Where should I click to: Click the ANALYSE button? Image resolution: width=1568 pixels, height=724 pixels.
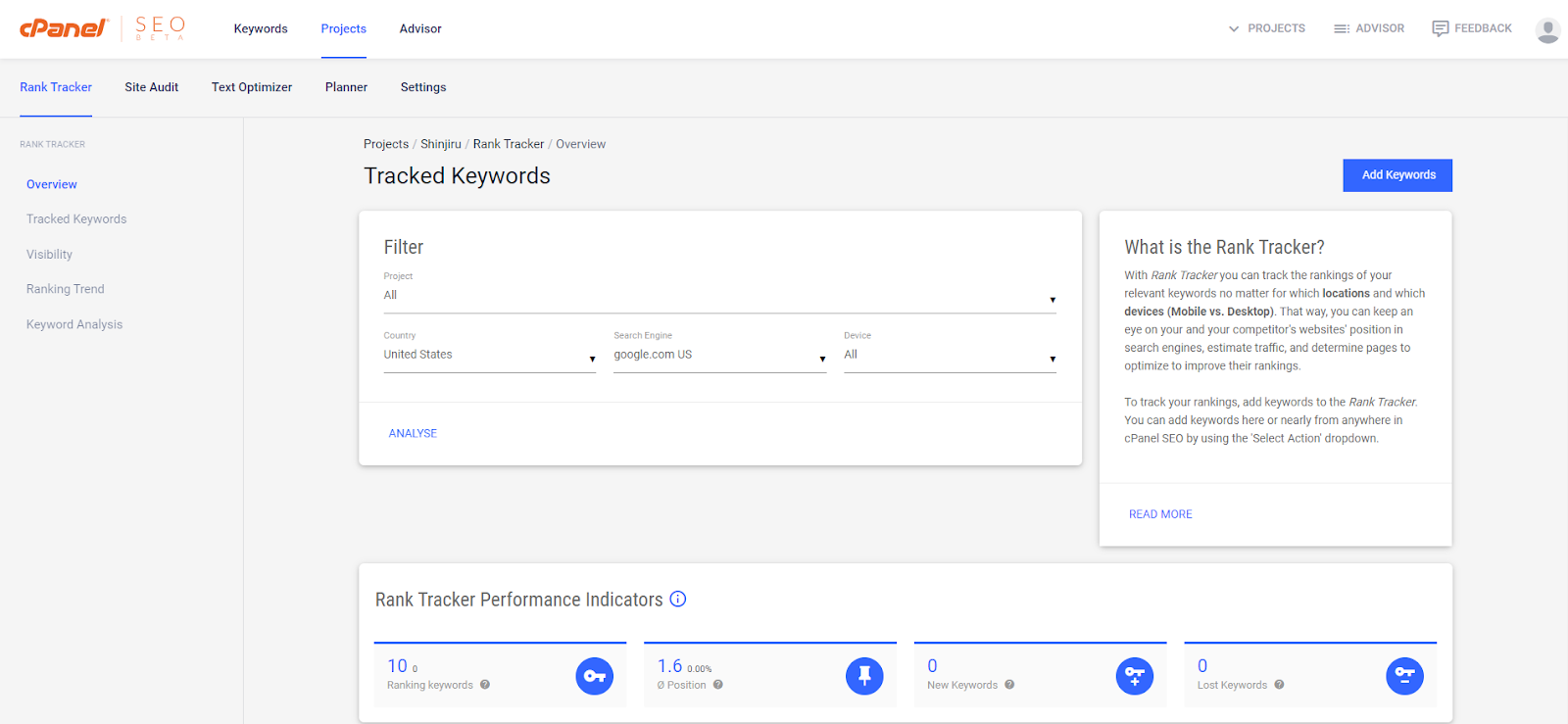(x=413, y=433)
